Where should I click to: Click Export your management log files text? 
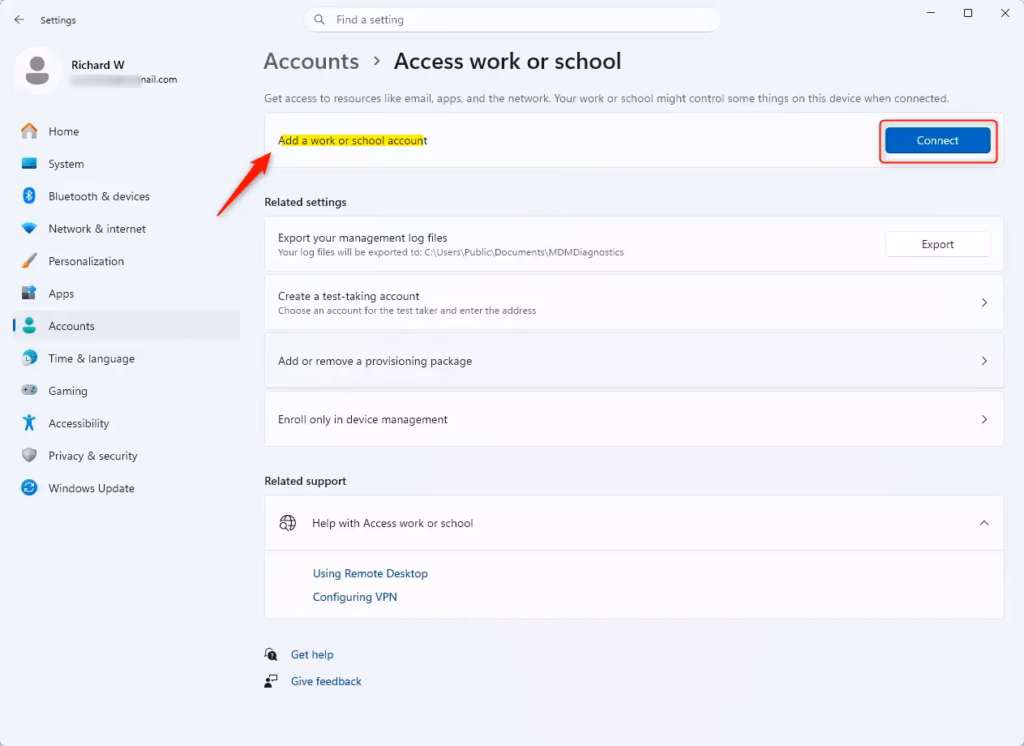click(x=362, y=238)
